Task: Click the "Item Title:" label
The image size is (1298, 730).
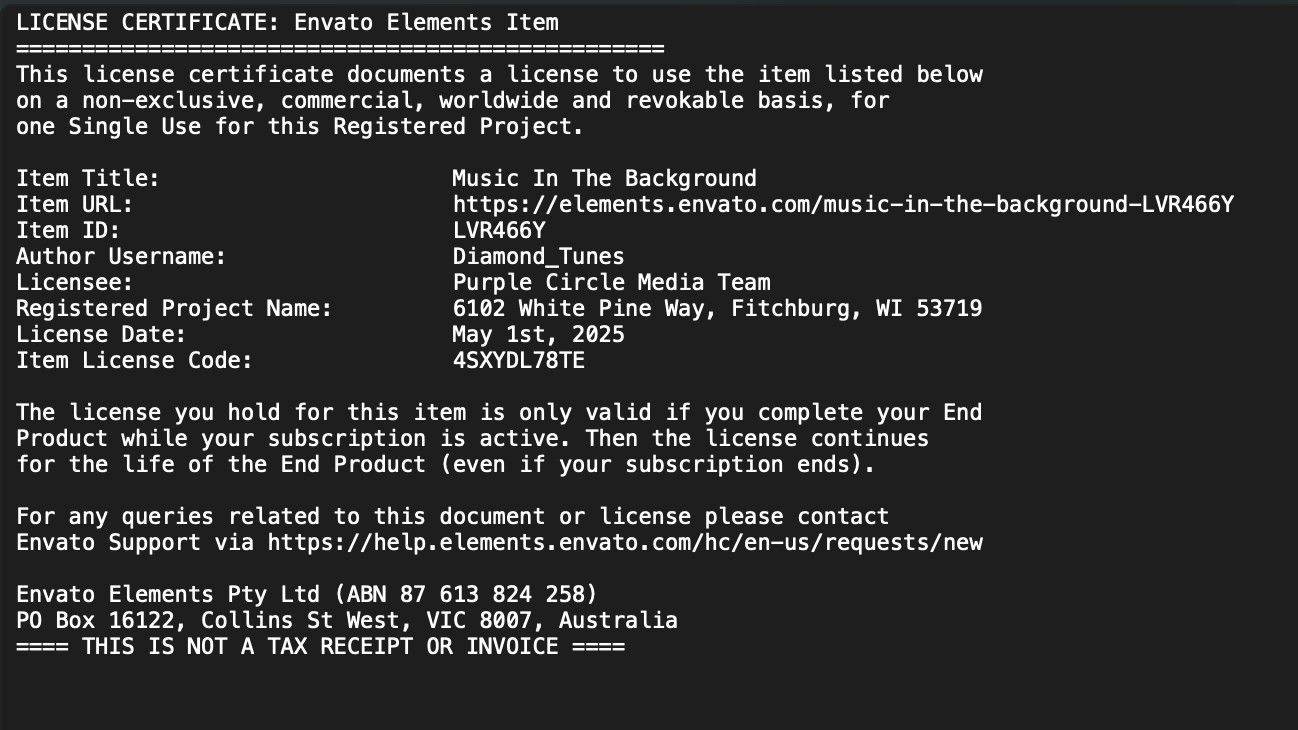Action: tap(88, 179)
